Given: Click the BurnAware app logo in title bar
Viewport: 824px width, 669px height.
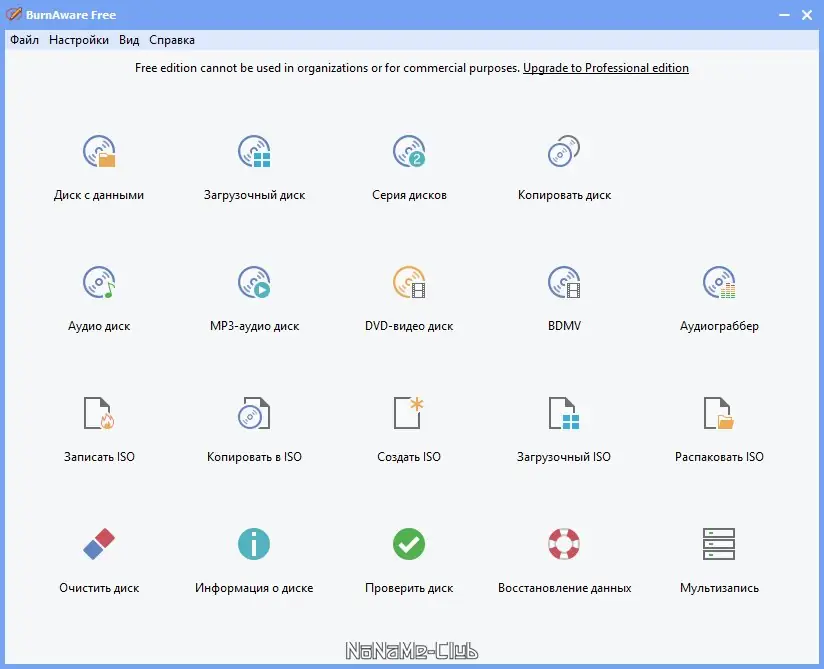Looking at the screenshot, I should (x=14, y=14).
